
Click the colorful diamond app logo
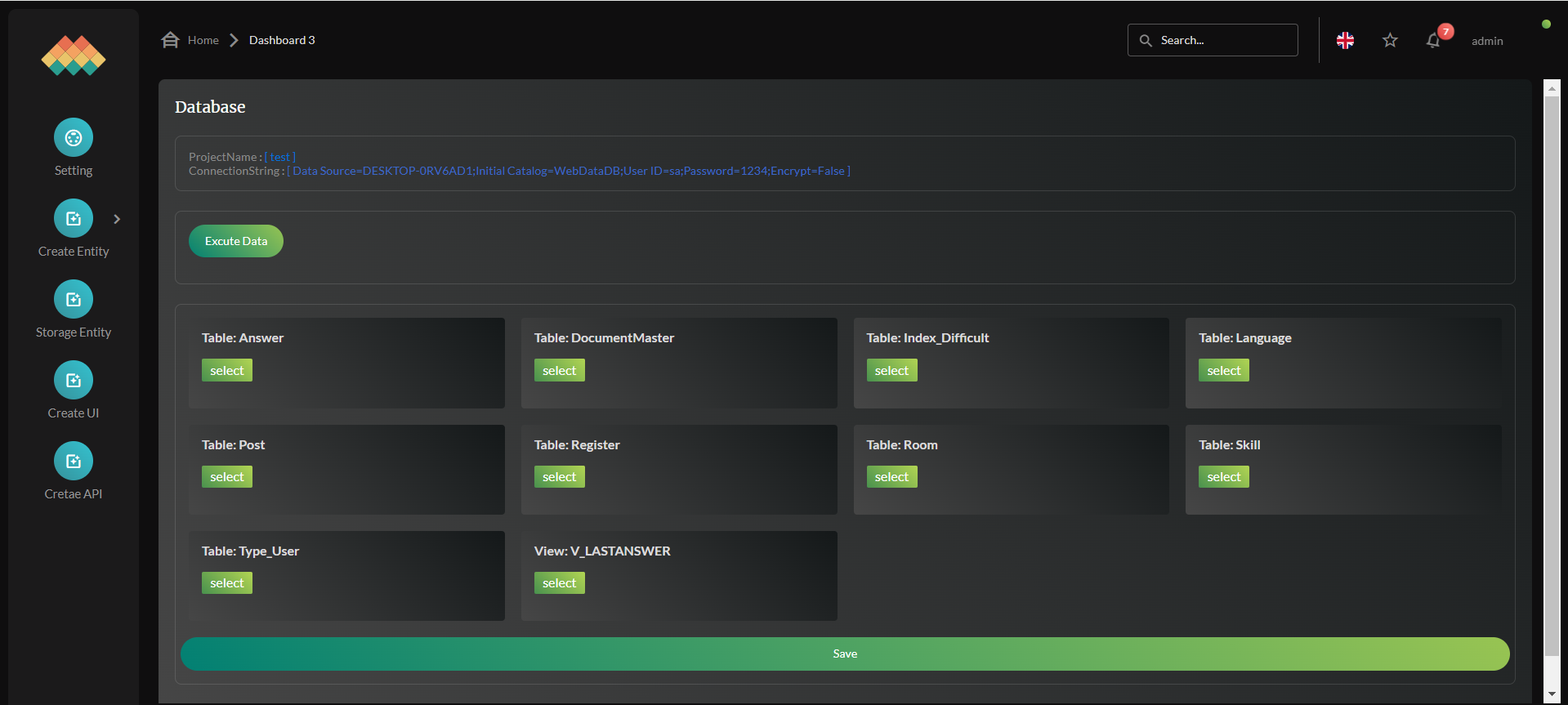(x=74, y=56)
